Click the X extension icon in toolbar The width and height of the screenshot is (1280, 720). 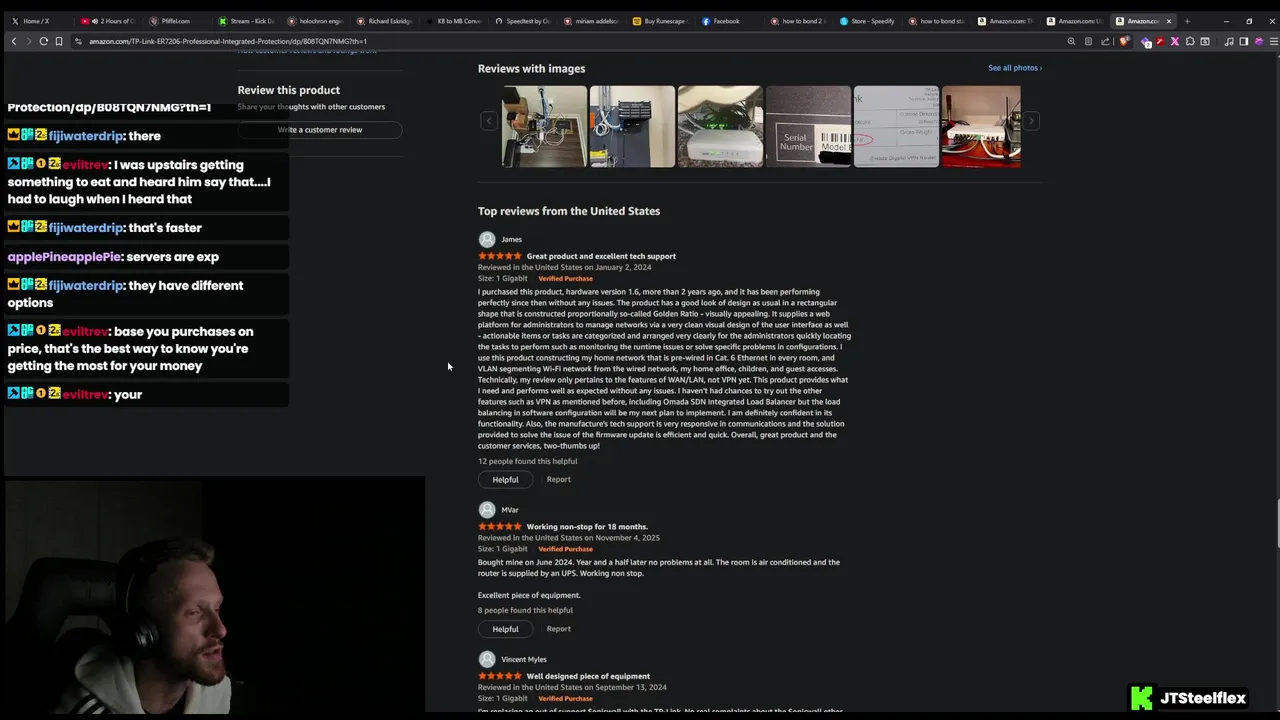coord(1175,41)
